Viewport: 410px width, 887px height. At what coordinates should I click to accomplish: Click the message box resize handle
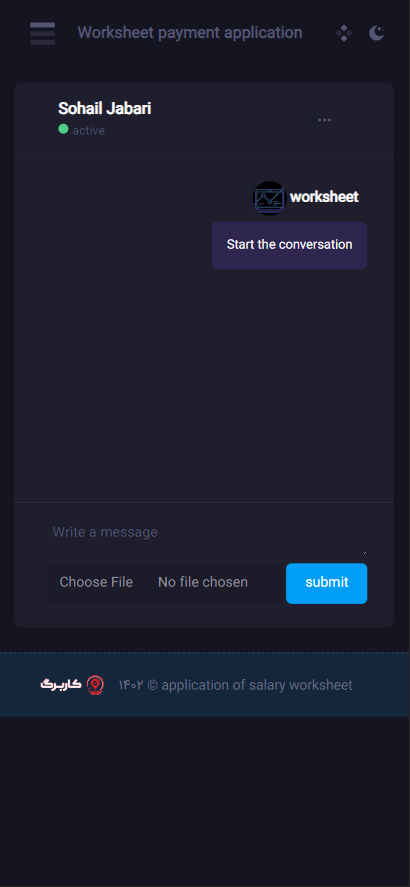[364, 553]
